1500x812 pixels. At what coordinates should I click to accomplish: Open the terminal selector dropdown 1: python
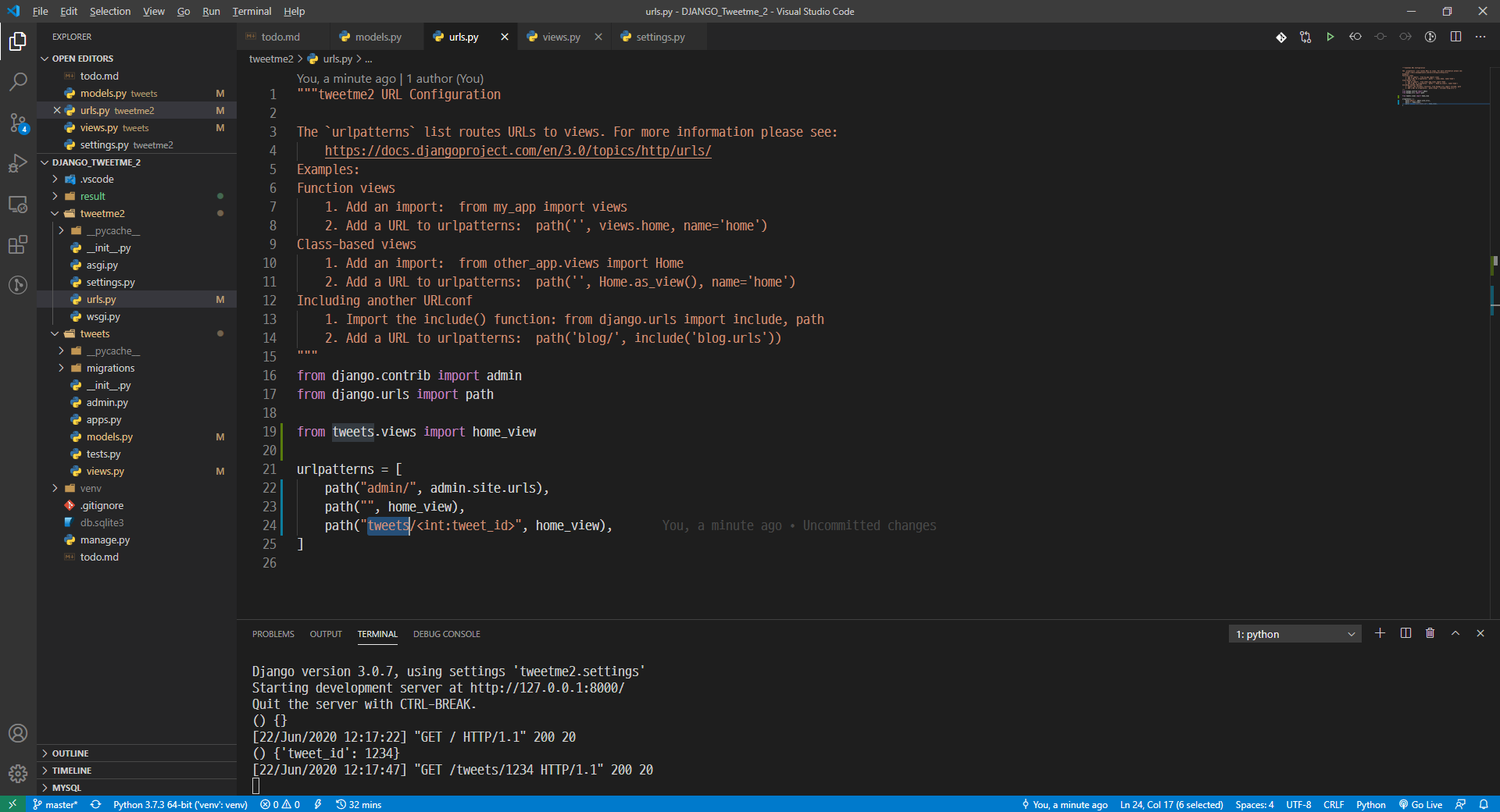click(x=1295, y=634)
